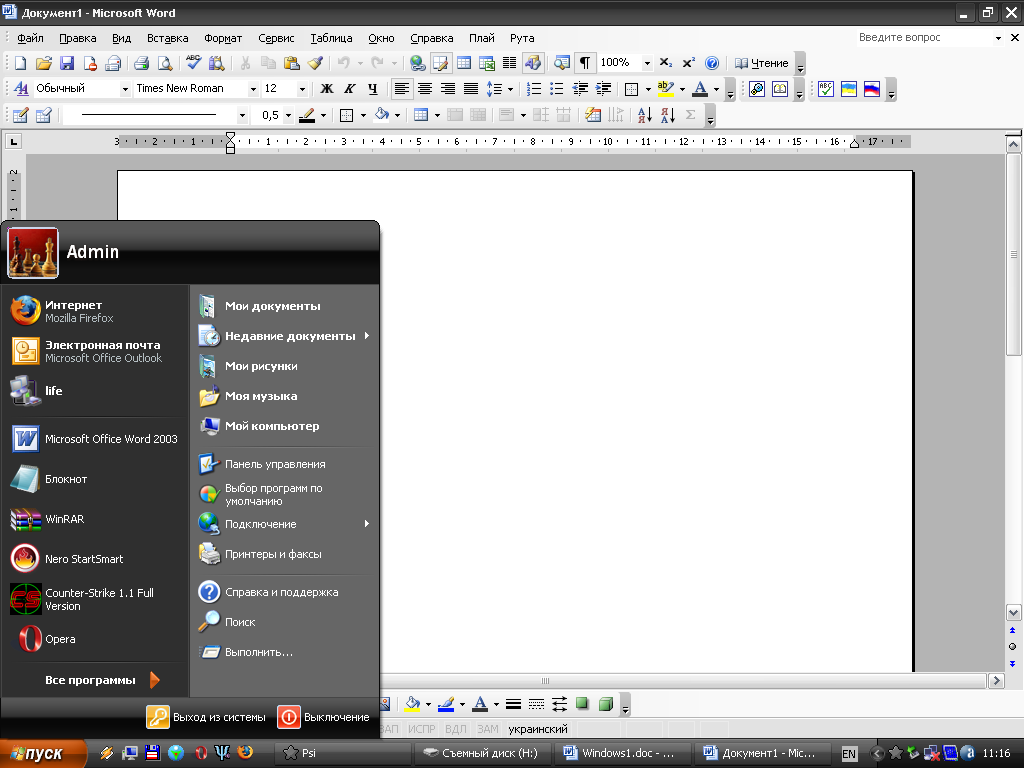Sort ascending in Tables toolbar
The image size is (1024, 768).
[645, 116]
